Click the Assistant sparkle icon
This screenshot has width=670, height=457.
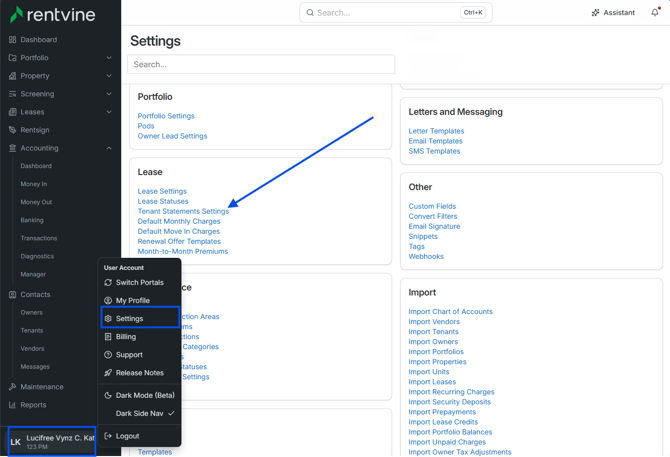pos(595,13)
